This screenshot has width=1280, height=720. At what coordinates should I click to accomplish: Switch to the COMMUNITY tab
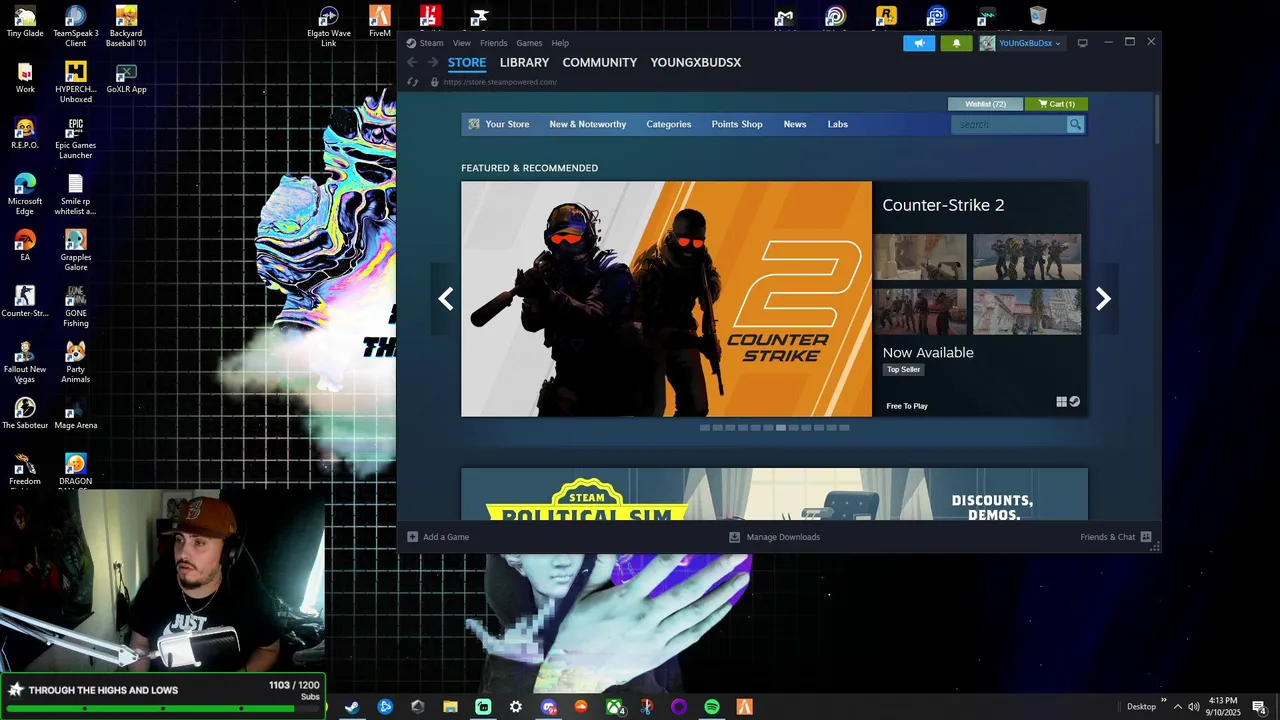coord(600,62)
